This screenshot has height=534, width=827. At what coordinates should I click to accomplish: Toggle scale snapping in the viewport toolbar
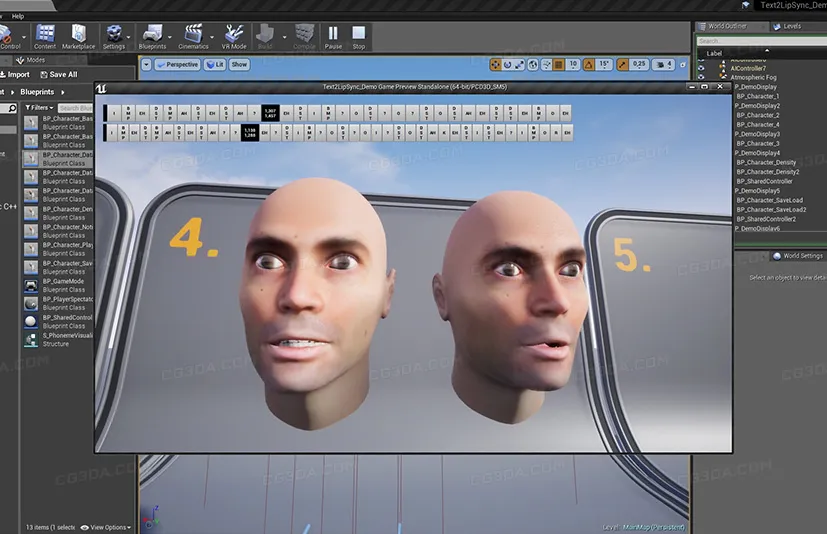[622, 65]
